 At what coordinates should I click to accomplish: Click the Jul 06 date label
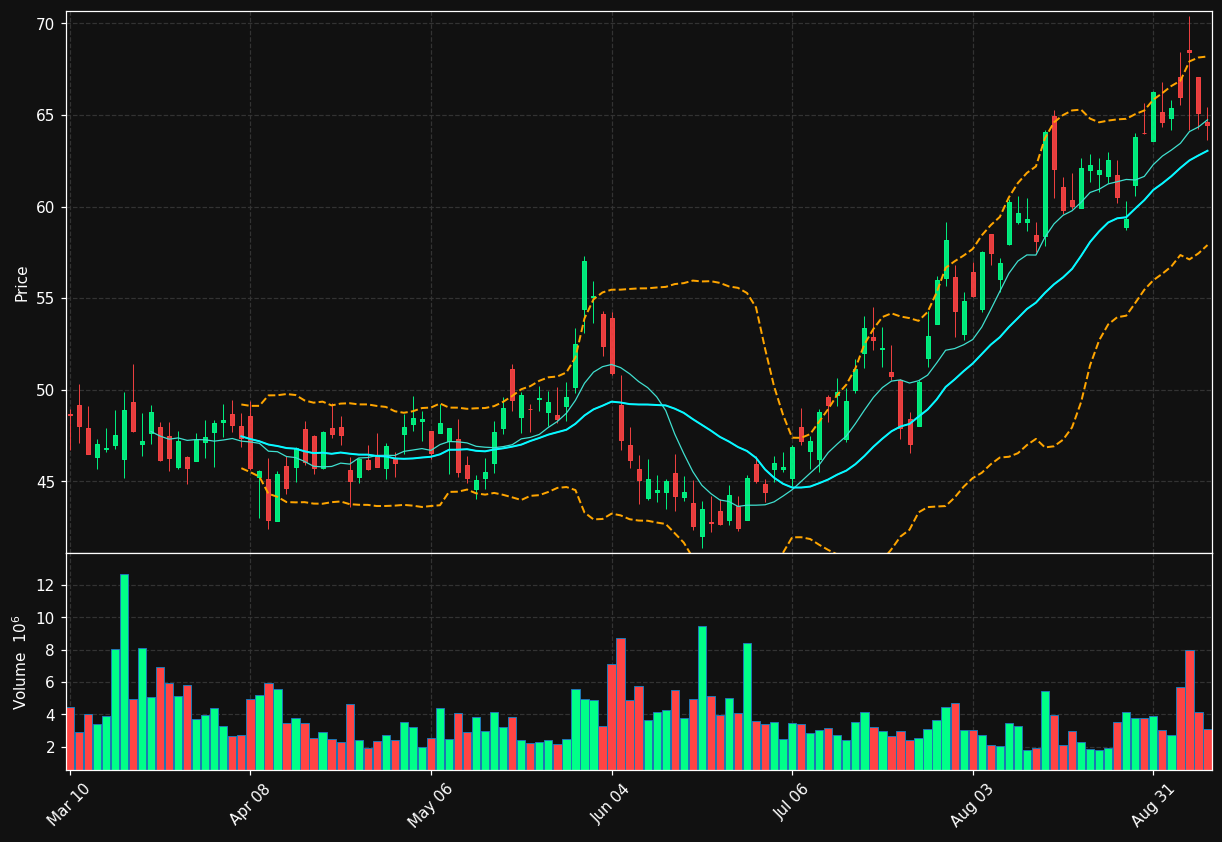(791, 803)
